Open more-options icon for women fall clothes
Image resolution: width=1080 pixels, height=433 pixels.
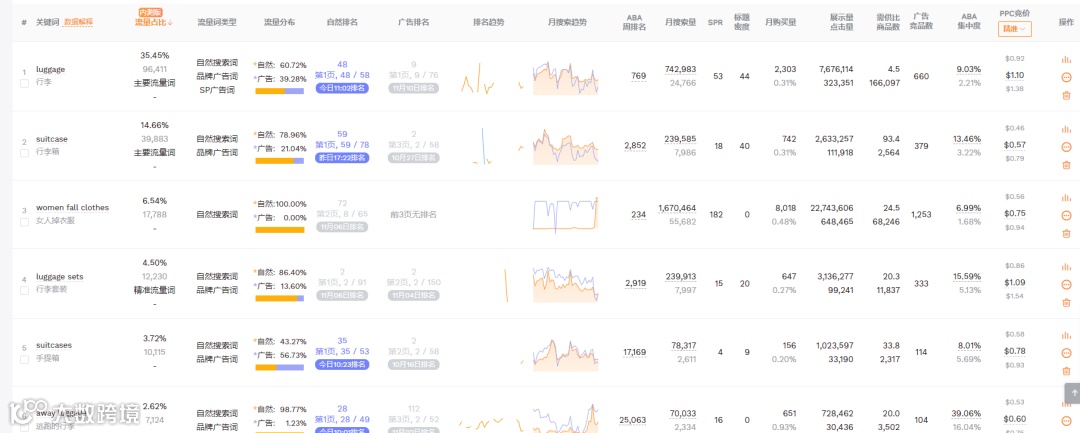[1066, 215]
